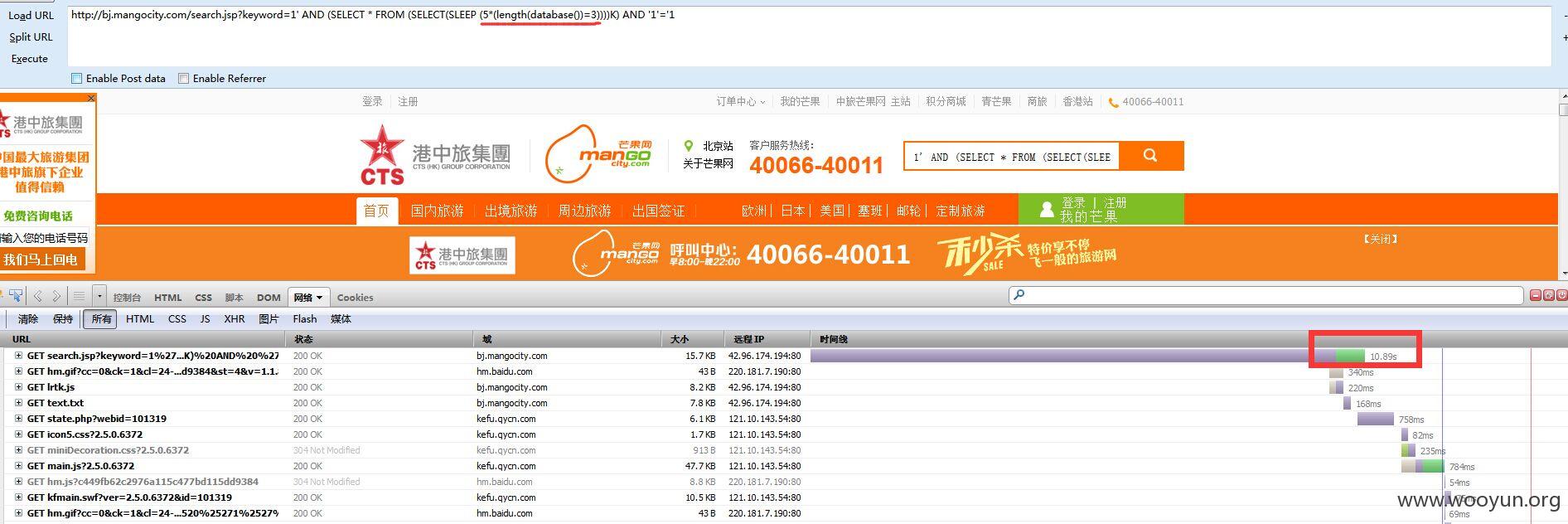
Task: Click the Firebug search input field
Action: click(1266, 295)
